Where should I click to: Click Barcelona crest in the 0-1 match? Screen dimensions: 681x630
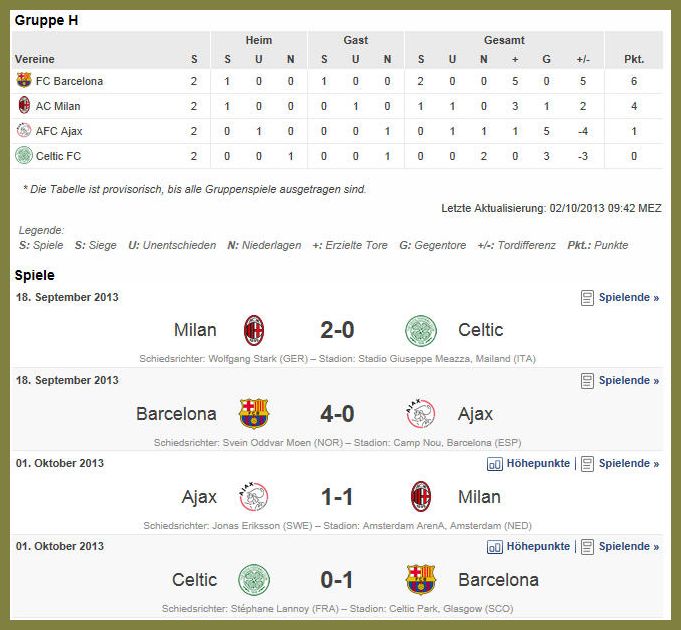[x=421, y=580]
